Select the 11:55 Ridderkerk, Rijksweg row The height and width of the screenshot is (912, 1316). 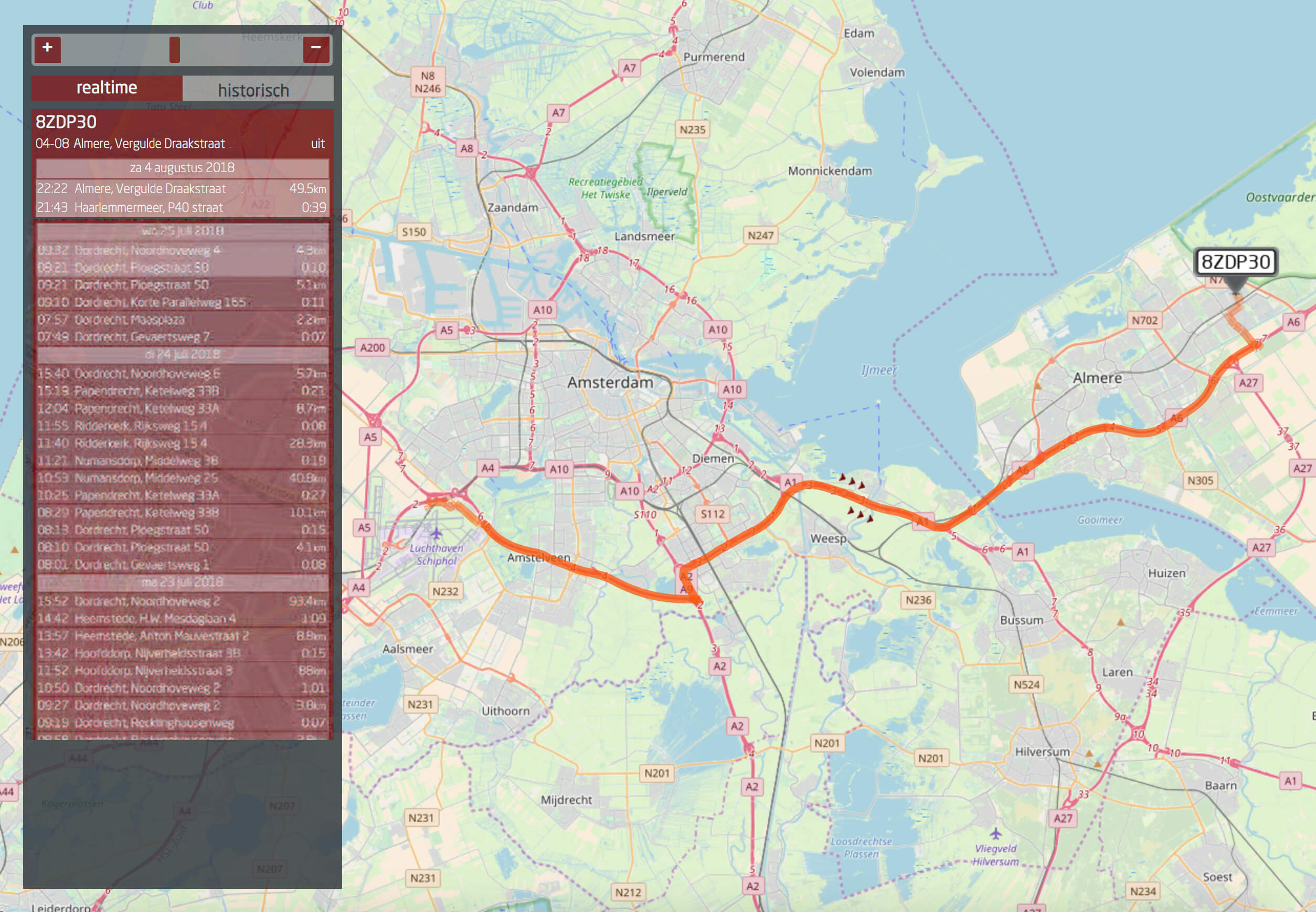point(182,426)
